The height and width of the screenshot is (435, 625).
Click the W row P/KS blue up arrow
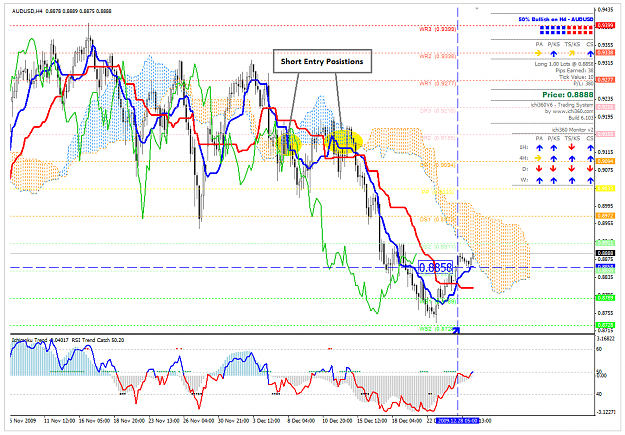point(554,180)
